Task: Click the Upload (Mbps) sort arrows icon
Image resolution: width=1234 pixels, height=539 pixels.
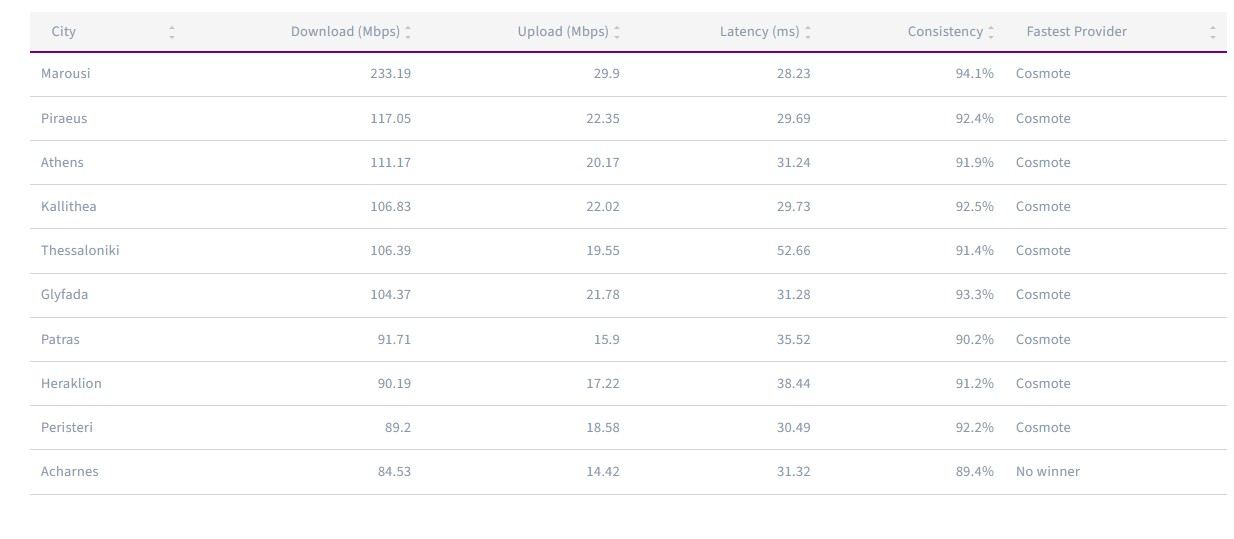Action: pos(617,32)
